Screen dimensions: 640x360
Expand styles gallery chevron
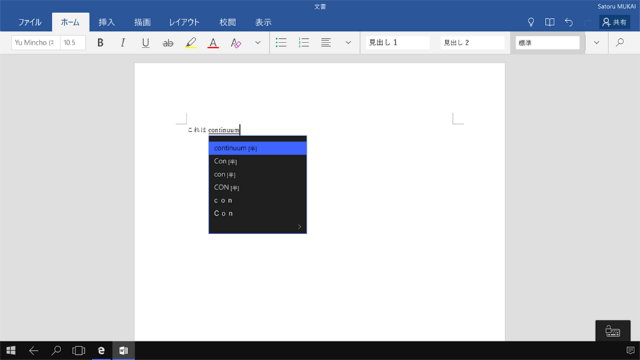coord(596,43)
